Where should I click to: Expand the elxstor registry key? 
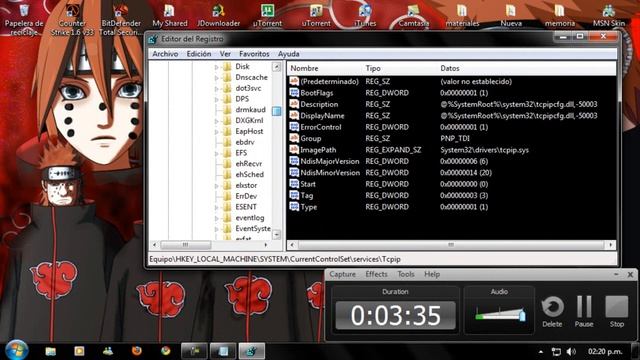click(x=217, y=186)
